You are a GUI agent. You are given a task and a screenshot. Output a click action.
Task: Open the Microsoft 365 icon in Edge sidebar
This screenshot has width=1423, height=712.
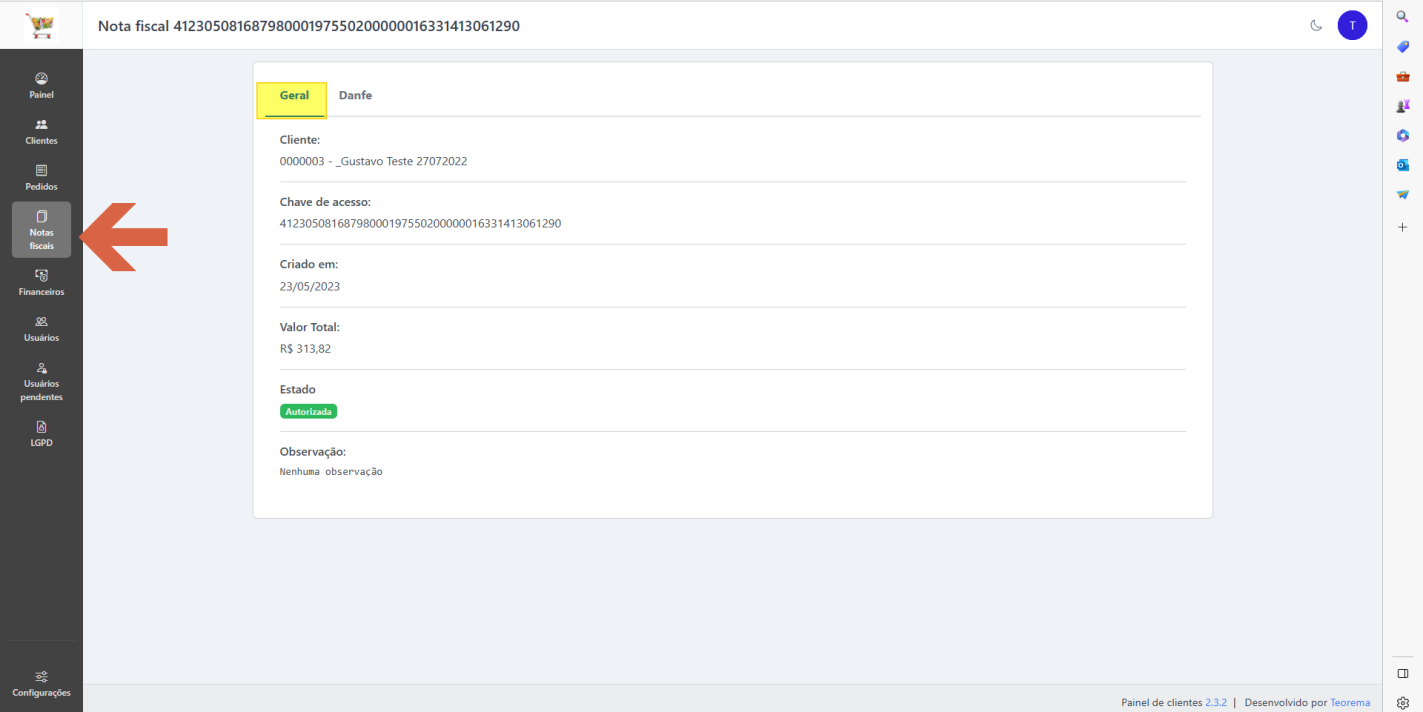1403,135
